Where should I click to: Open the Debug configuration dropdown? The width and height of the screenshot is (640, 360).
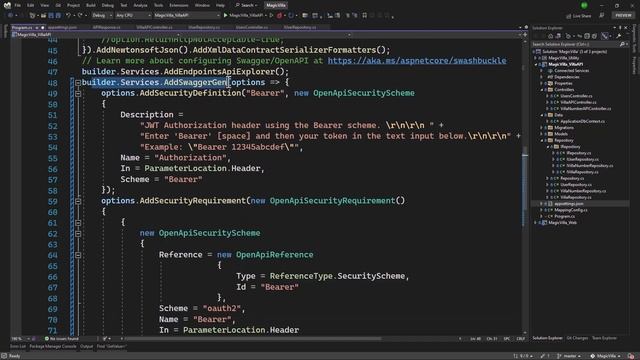(102, 16)
